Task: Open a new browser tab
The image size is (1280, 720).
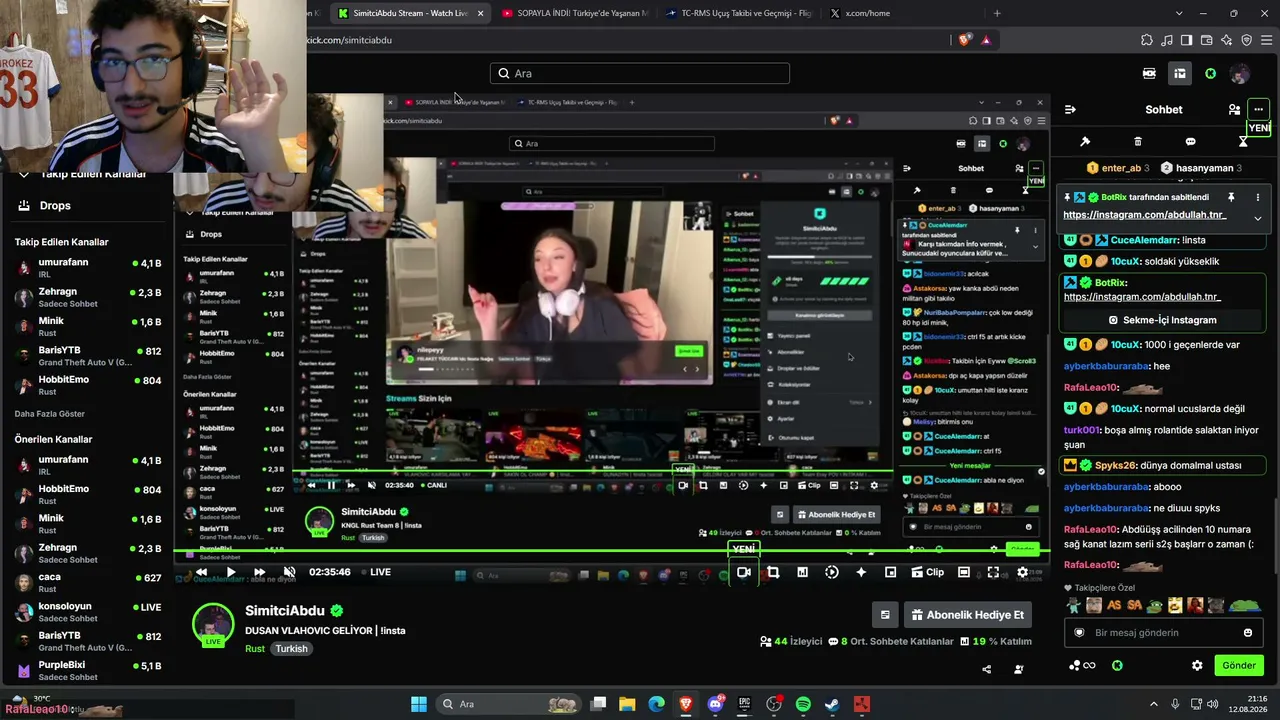Action: coord(997,13)
